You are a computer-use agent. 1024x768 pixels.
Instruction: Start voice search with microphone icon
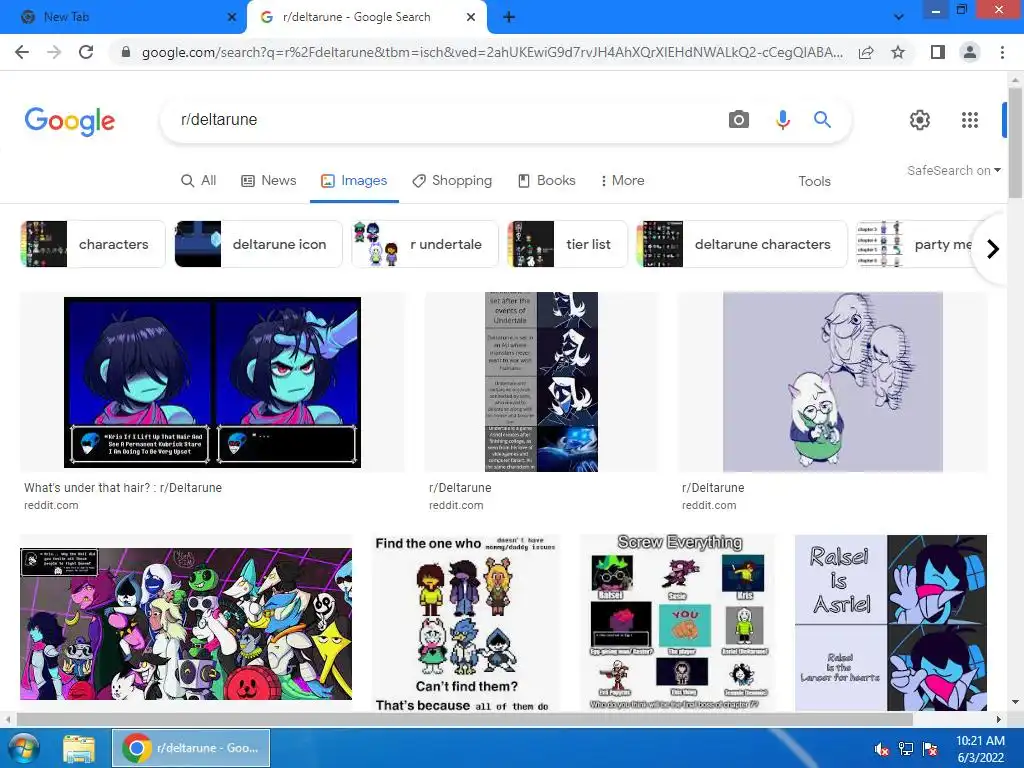click(x=782, y=120)
